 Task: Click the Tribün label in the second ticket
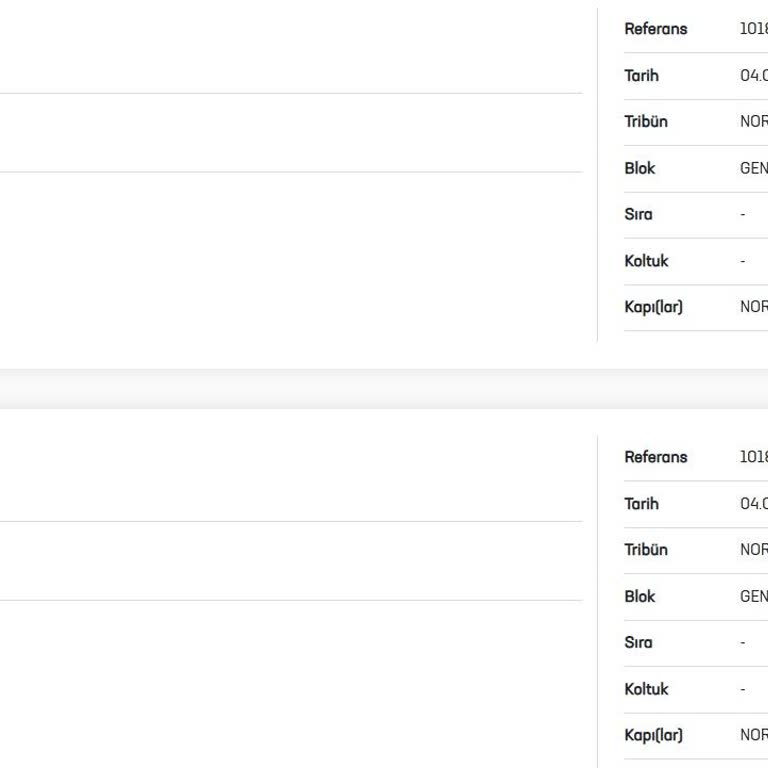(x=645, y=550)
